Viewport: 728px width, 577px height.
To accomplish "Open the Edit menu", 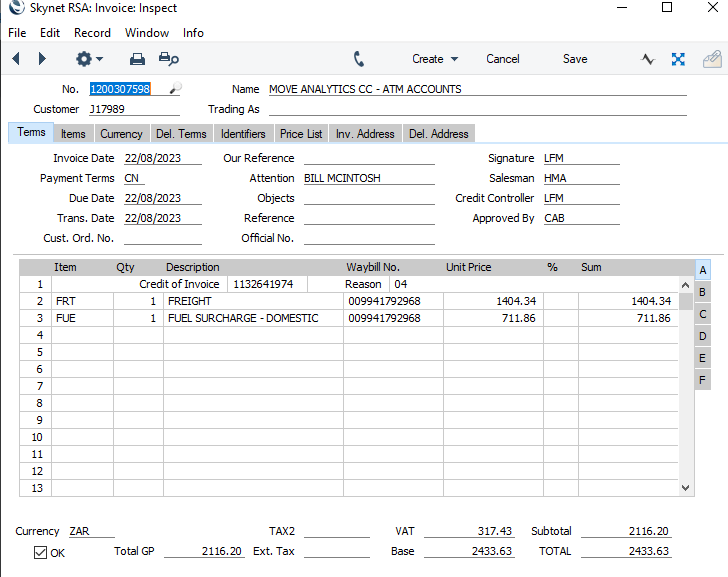I will pos(50,33).
